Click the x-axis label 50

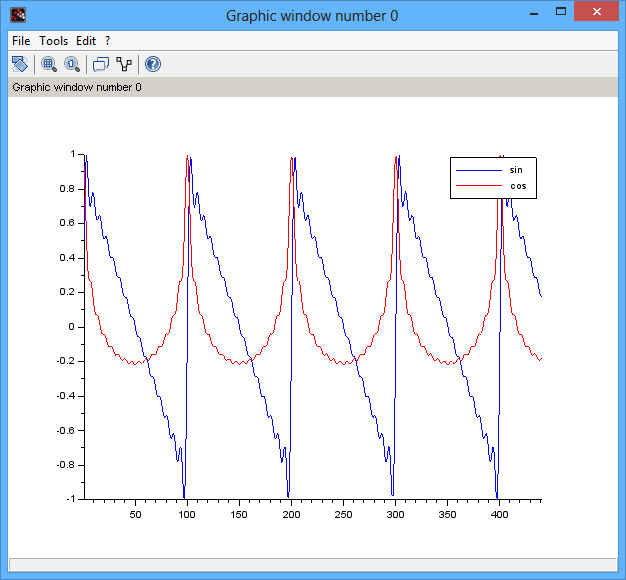pos(135,515)
